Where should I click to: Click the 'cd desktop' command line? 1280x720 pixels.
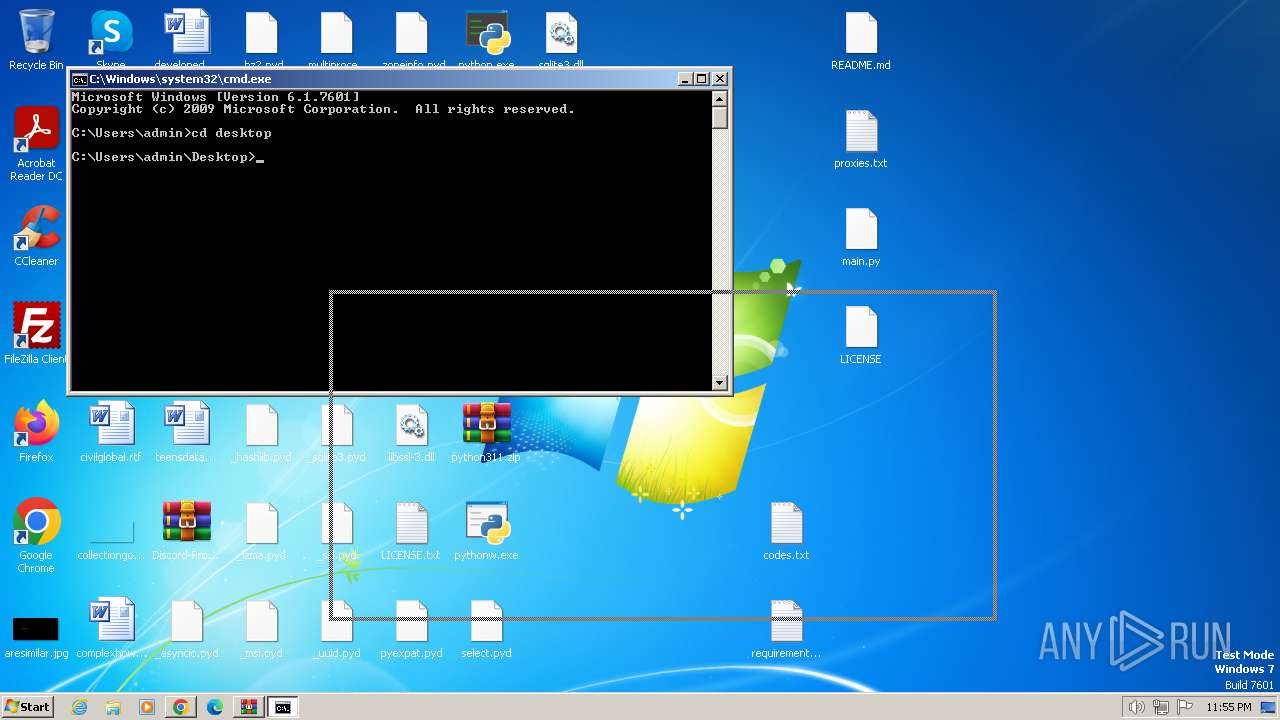pyautogui.click(x=171, y=133)
